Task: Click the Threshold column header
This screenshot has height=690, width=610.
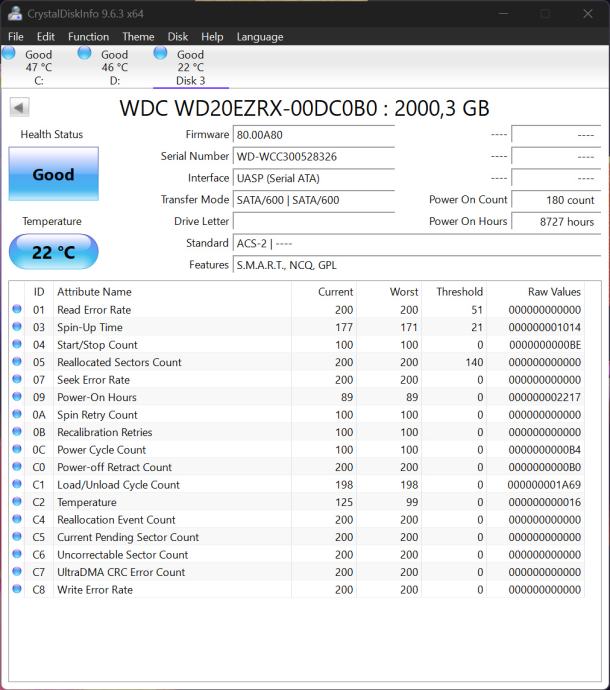Action: (454, 292)
